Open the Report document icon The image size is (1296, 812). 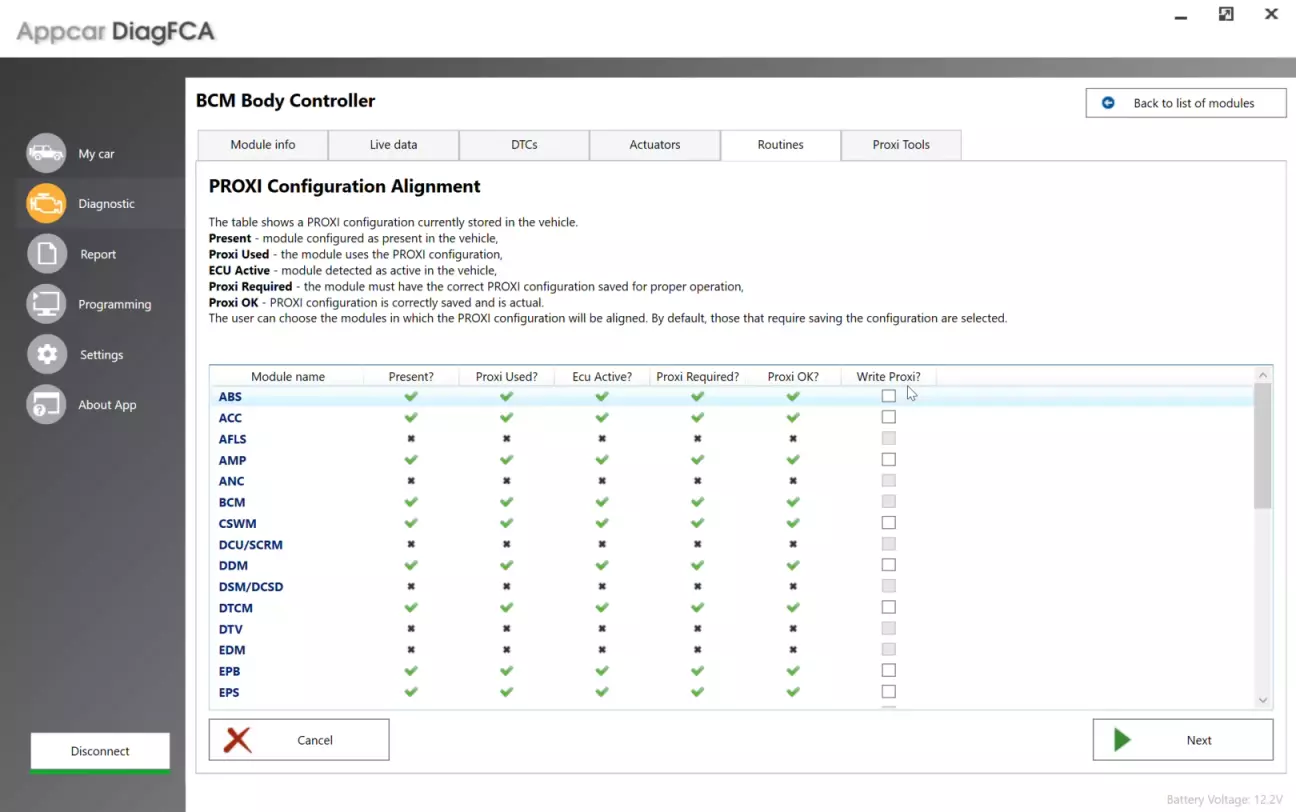(x=46, y=254)
